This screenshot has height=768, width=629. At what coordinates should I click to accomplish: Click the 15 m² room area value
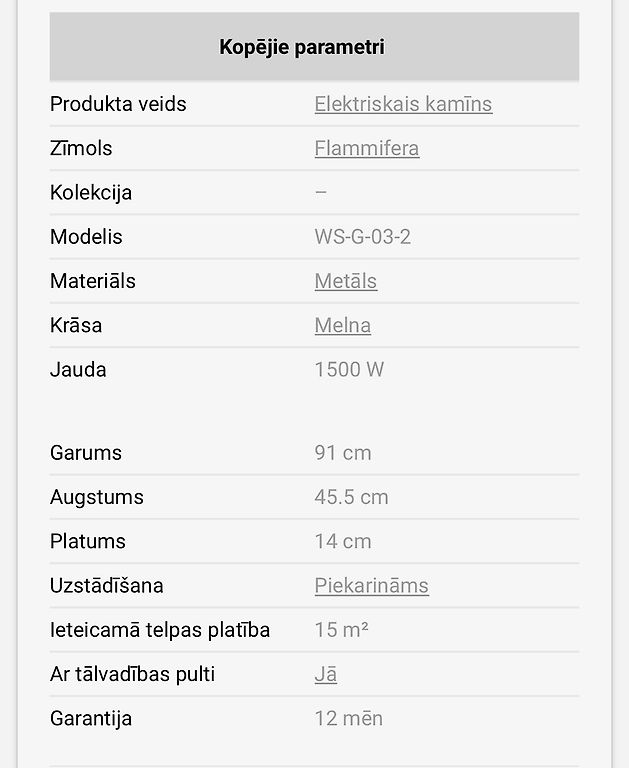tap(341, 629)
